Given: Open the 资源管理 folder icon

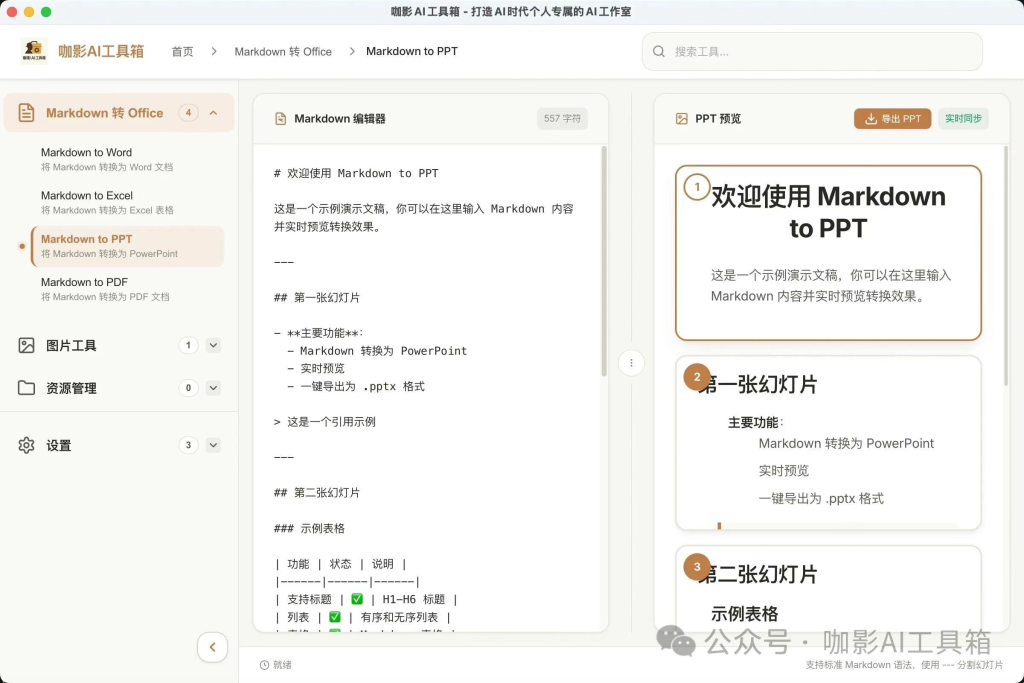Looking at the screenshot, I should (26, 388).
